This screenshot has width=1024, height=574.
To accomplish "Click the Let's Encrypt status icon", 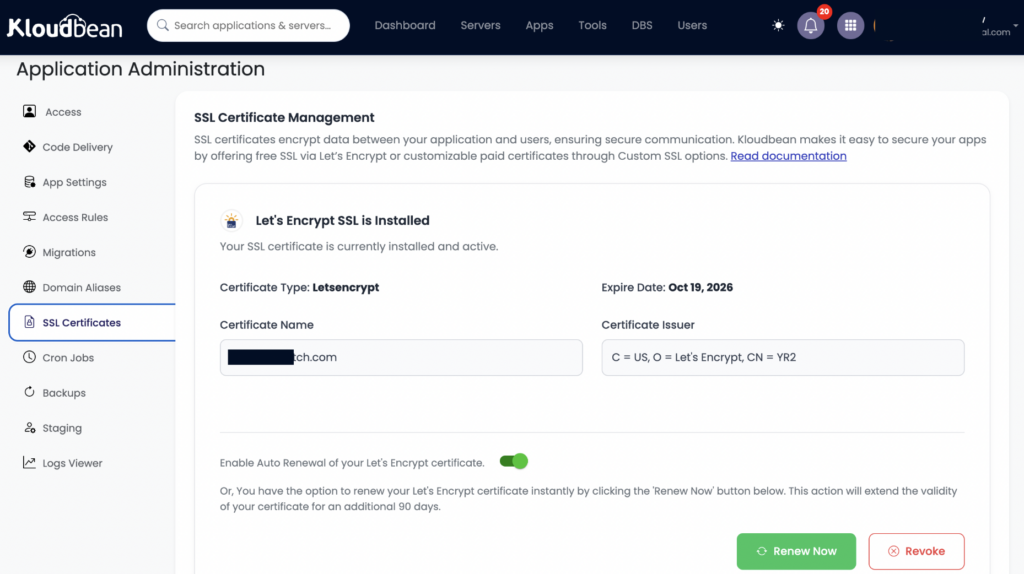I will point(231,221).
